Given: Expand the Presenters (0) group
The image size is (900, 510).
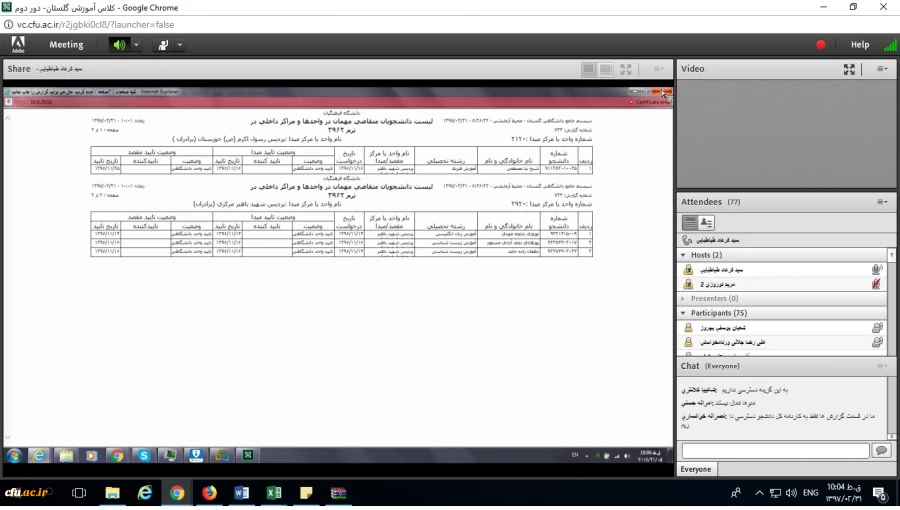Looking at the screenshot, I should tap(683, 298).
